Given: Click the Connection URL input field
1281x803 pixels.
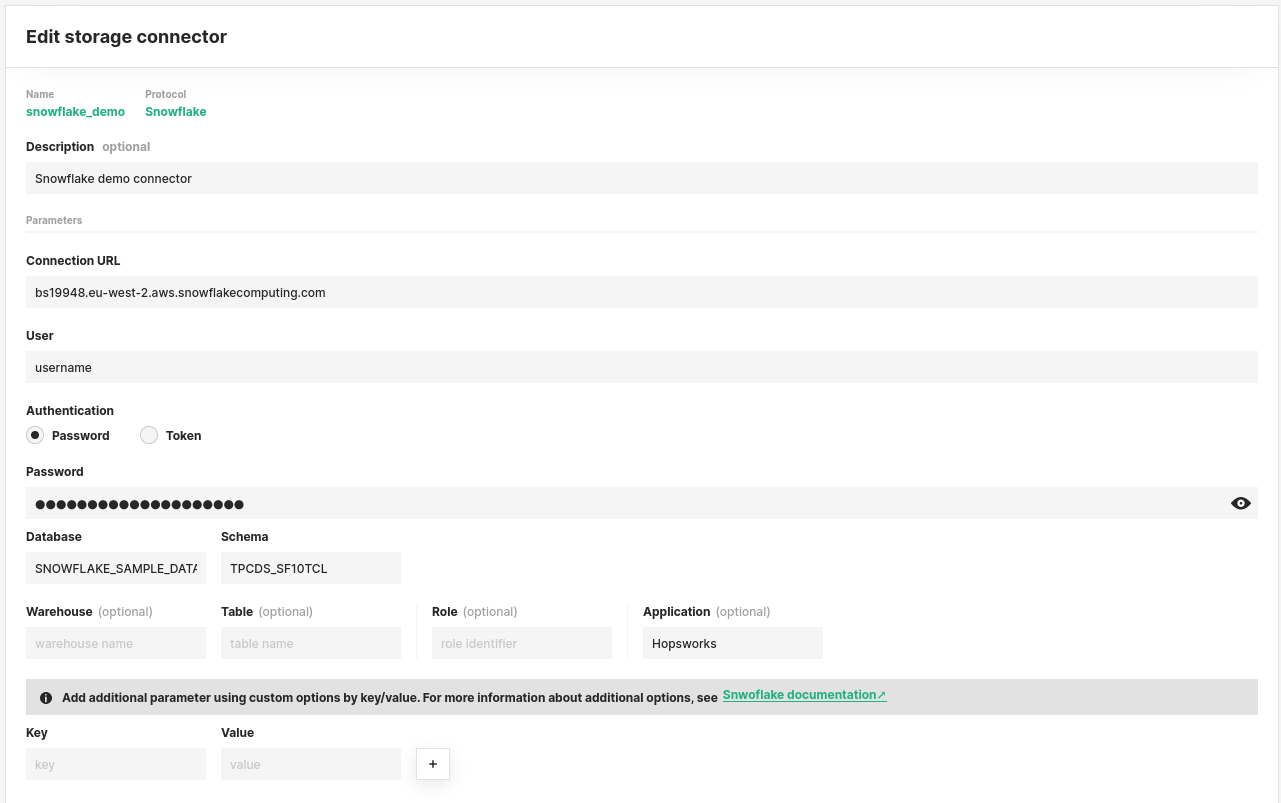Looking at the screenshot, I should pos(640,292).
